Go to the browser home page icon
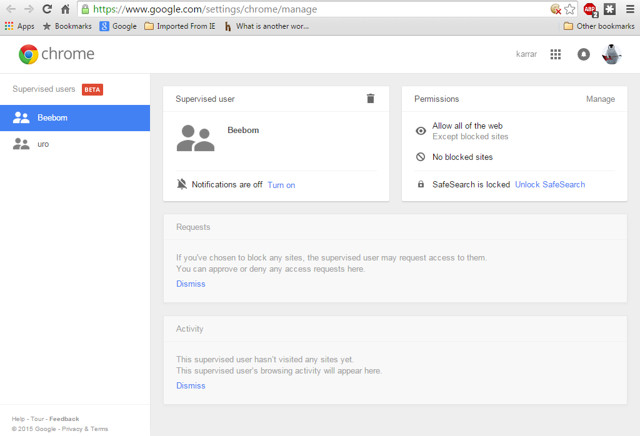This screenshot has height=436, width=640. 65,9
